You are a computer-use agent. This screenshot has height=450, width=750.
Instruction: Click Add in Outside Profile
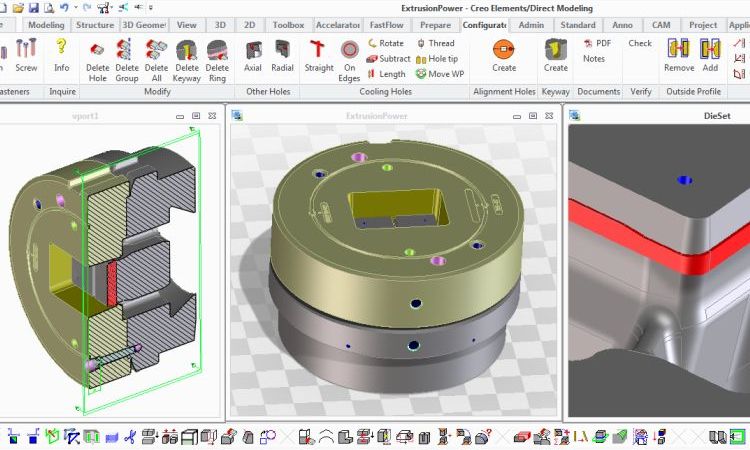(x=710, y=56)
